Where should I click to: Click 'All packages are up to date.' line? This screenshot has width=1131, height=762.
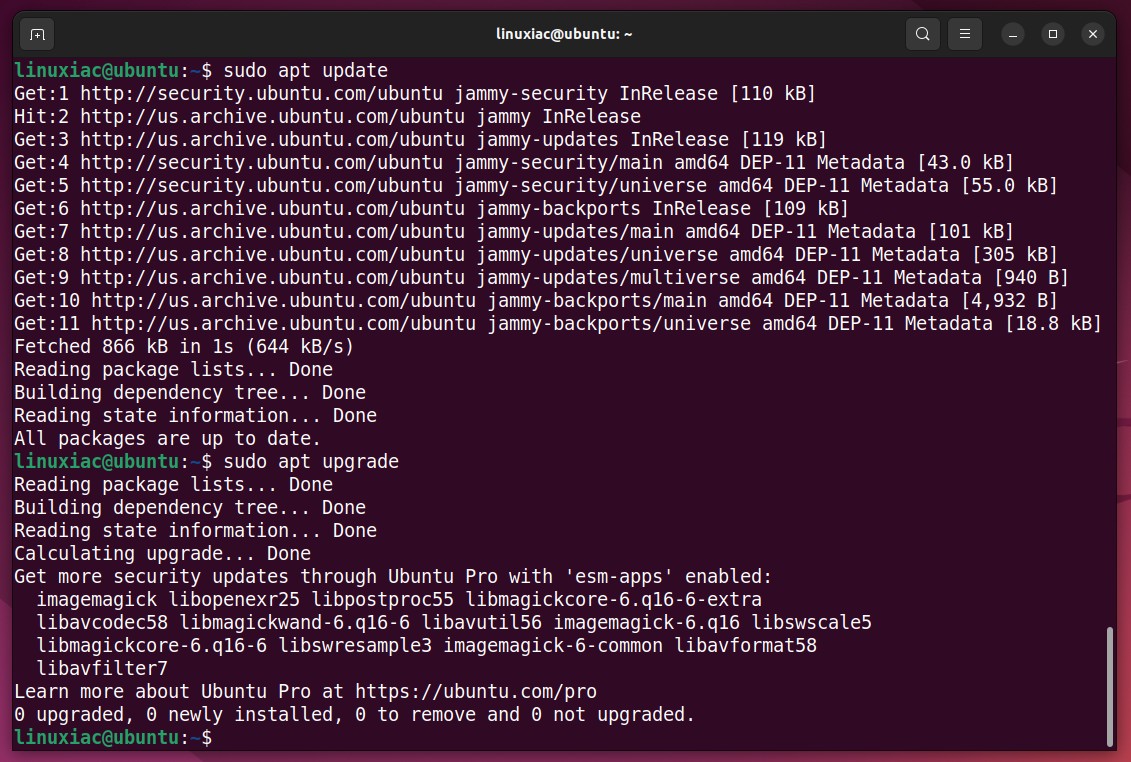(167, 439)
